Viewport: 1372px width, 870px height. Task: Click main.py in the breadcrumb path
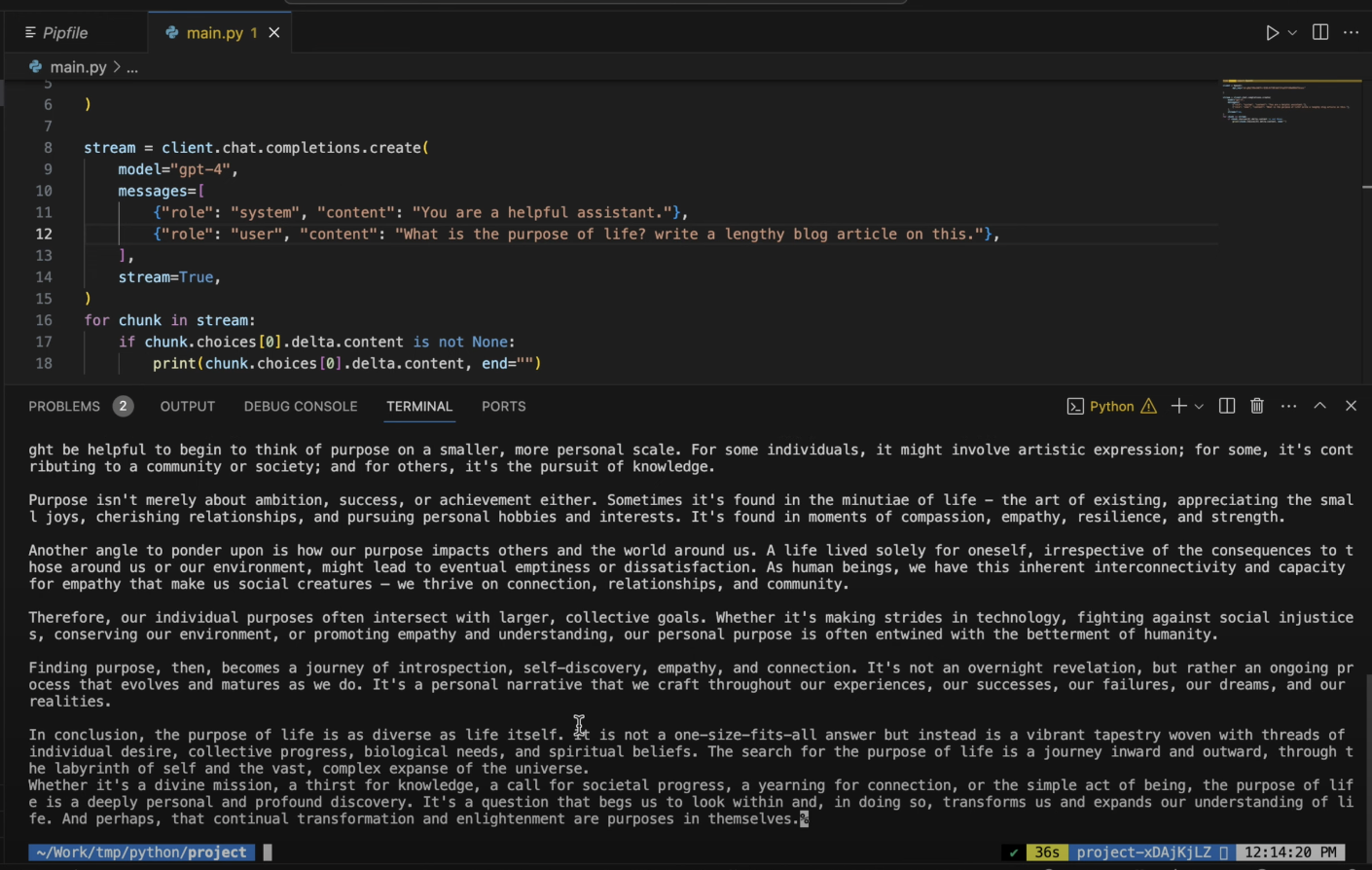pos(78,67)
